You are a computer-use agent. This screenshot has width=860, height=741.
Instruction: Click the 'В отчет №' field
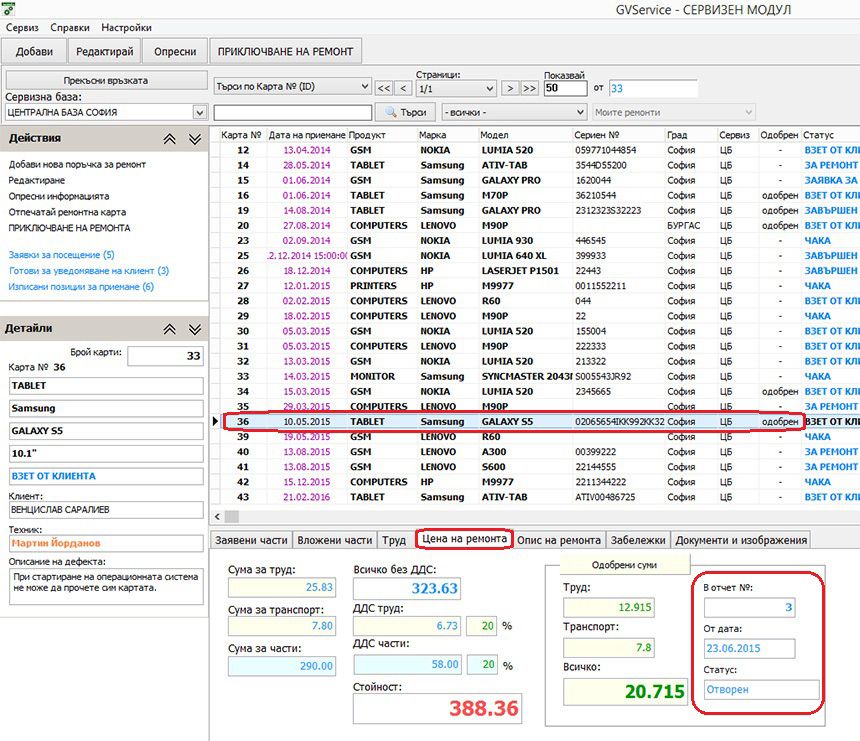click(749, 607)
